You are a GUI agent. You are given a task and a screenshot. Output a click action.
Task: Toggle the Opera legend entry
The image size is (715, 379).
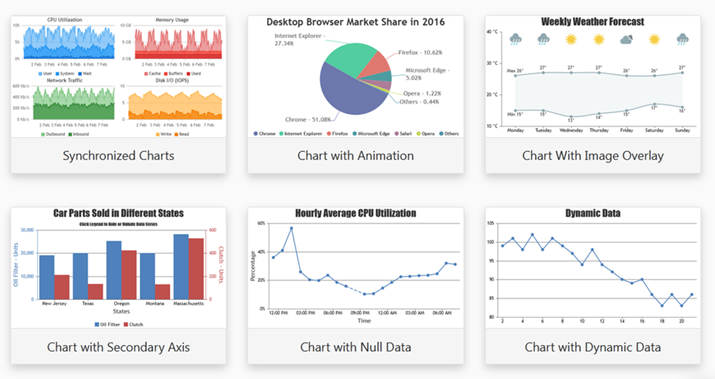(425, 134)
